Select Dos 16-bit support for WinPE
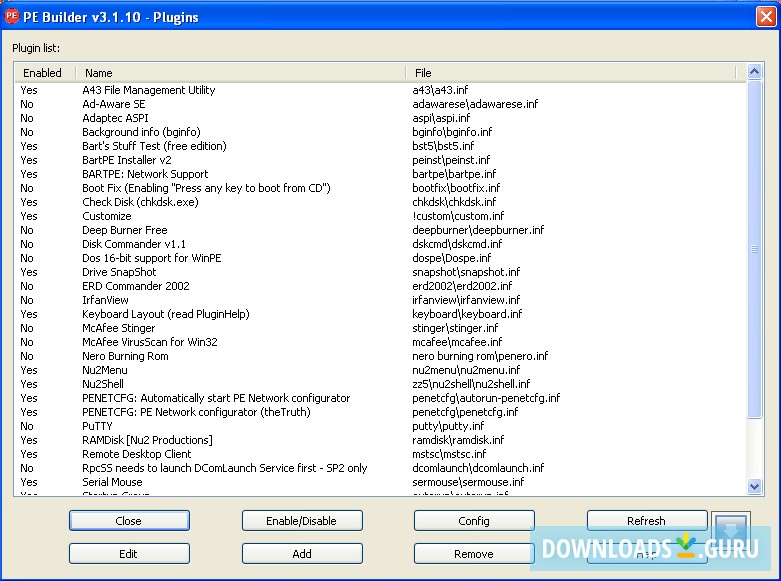Viewport: 781px width, 581px height. [x=151, y=258]
